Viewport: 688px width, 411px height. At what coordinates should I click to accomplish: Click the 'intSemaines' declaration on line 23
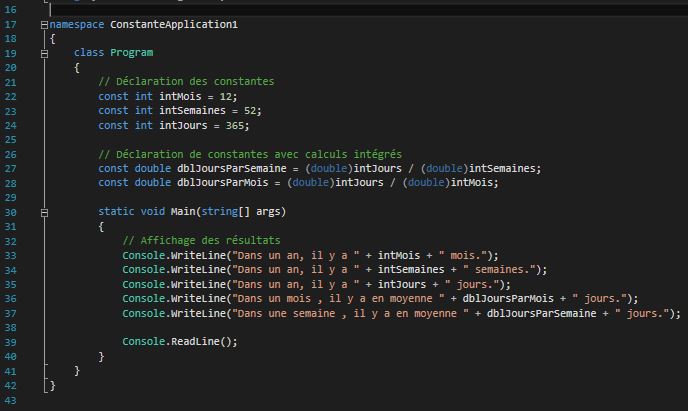[x=192, y=111]
